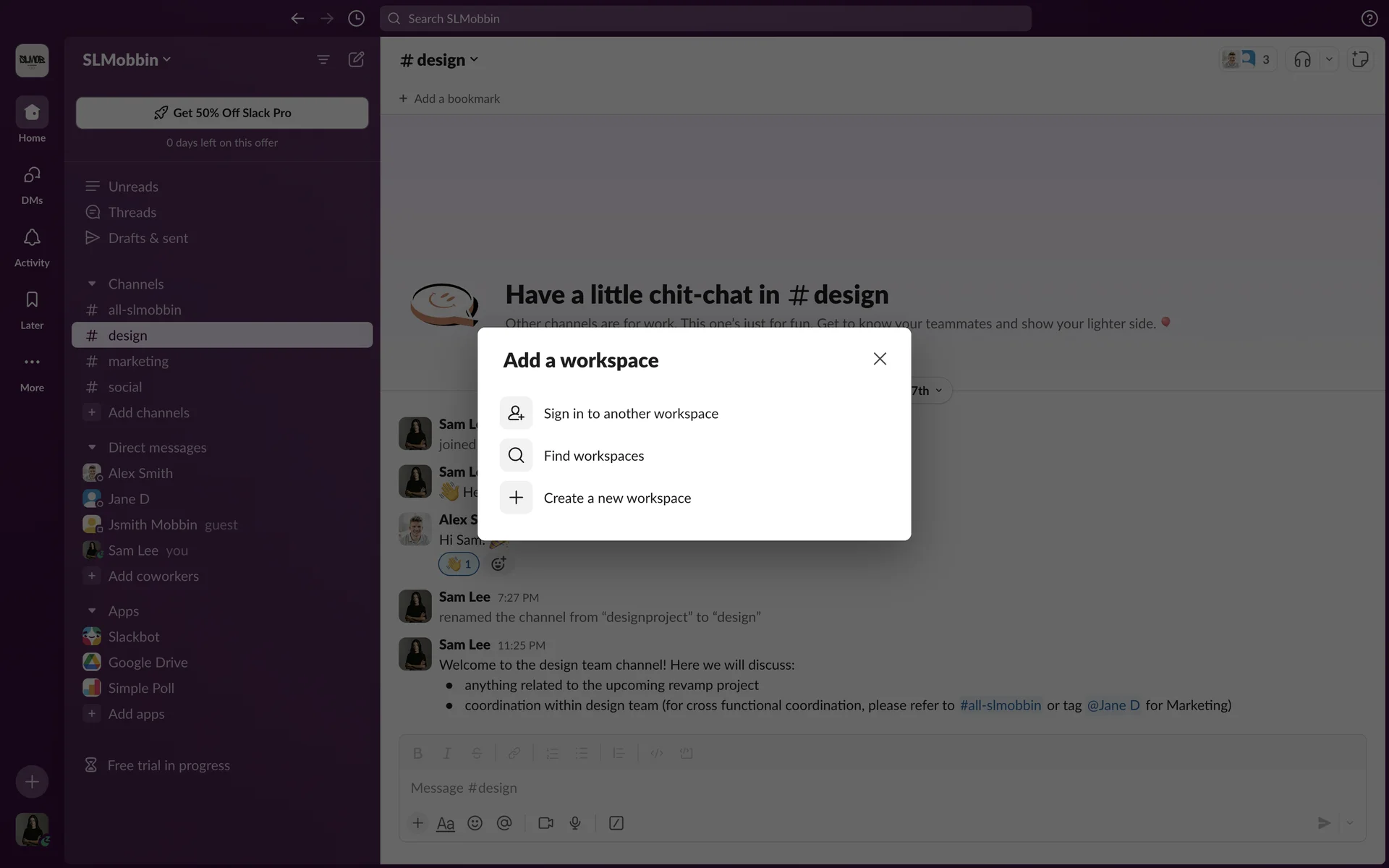
Task: Expand the #design channel name menu
Action: click(x=439, y=59)
